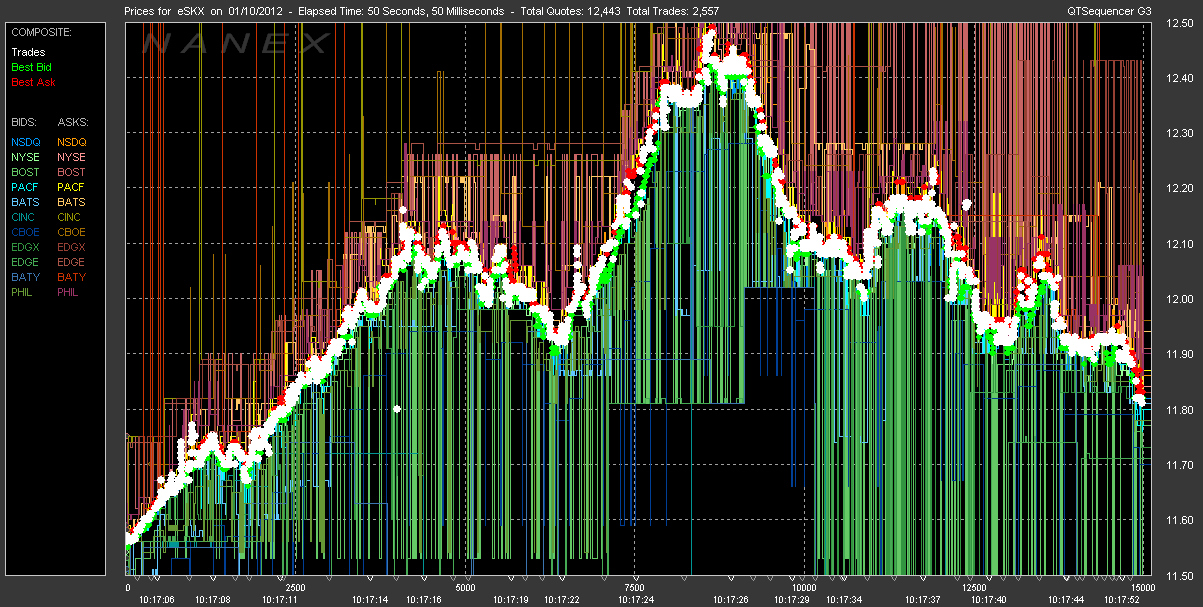Click the 10:17:11 timestamp on the time axis
This screenshot has height=607, width=1203.
[279, 599]
